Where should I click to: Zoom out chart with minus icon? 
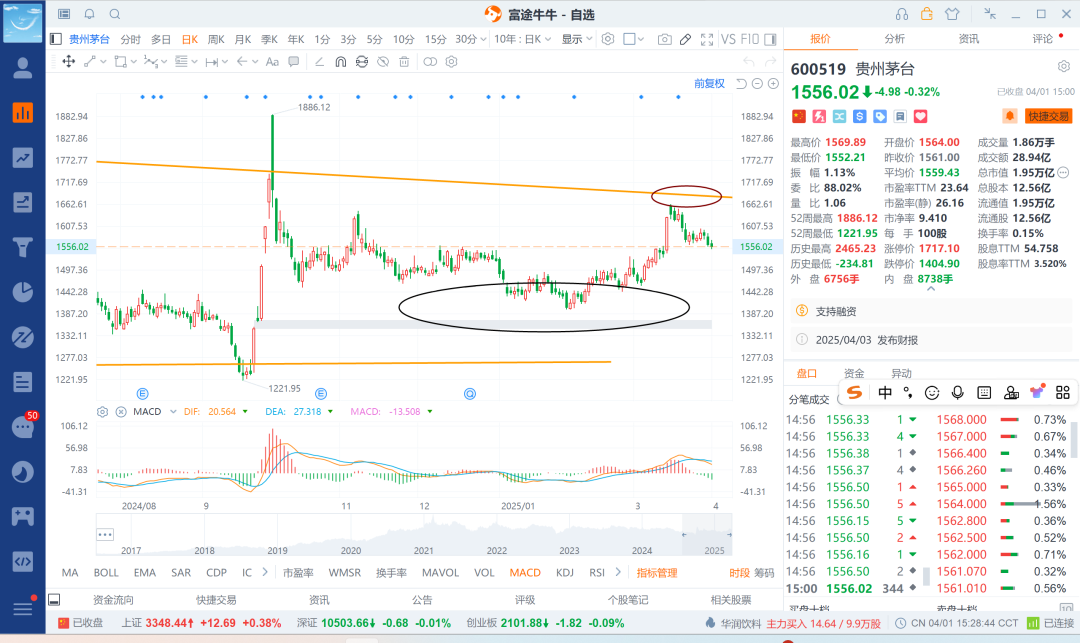coord(757,83)
